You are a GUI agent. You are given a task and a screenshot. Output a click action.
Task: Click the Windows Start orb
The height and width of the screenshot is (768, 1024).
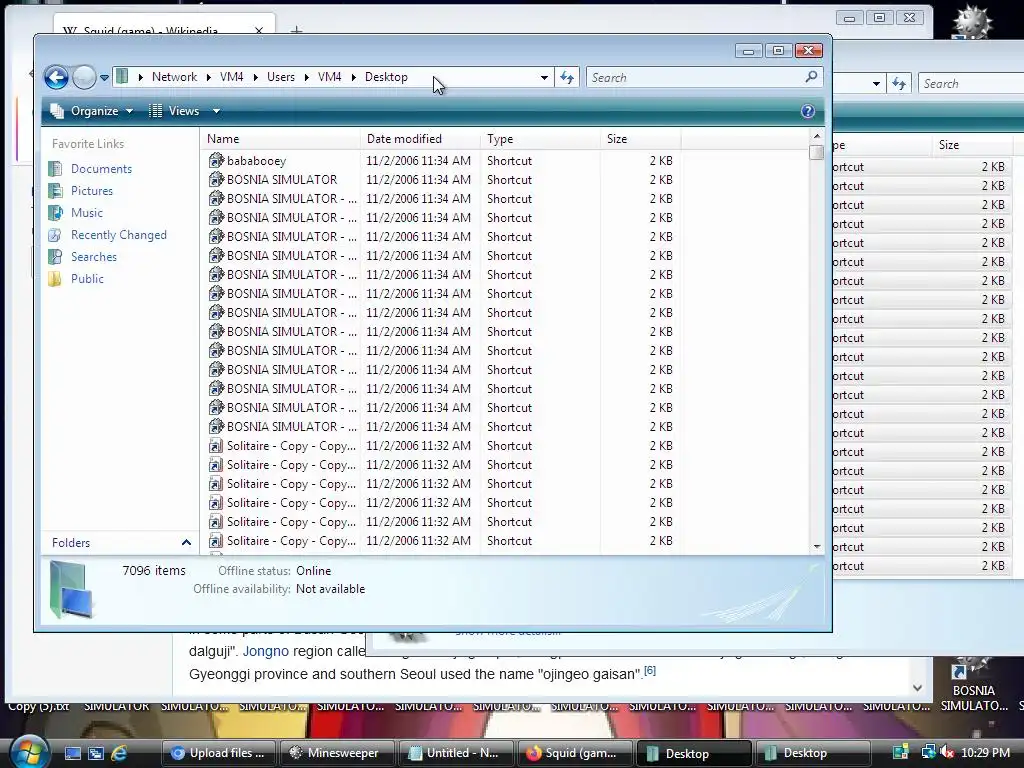[28, 753]
